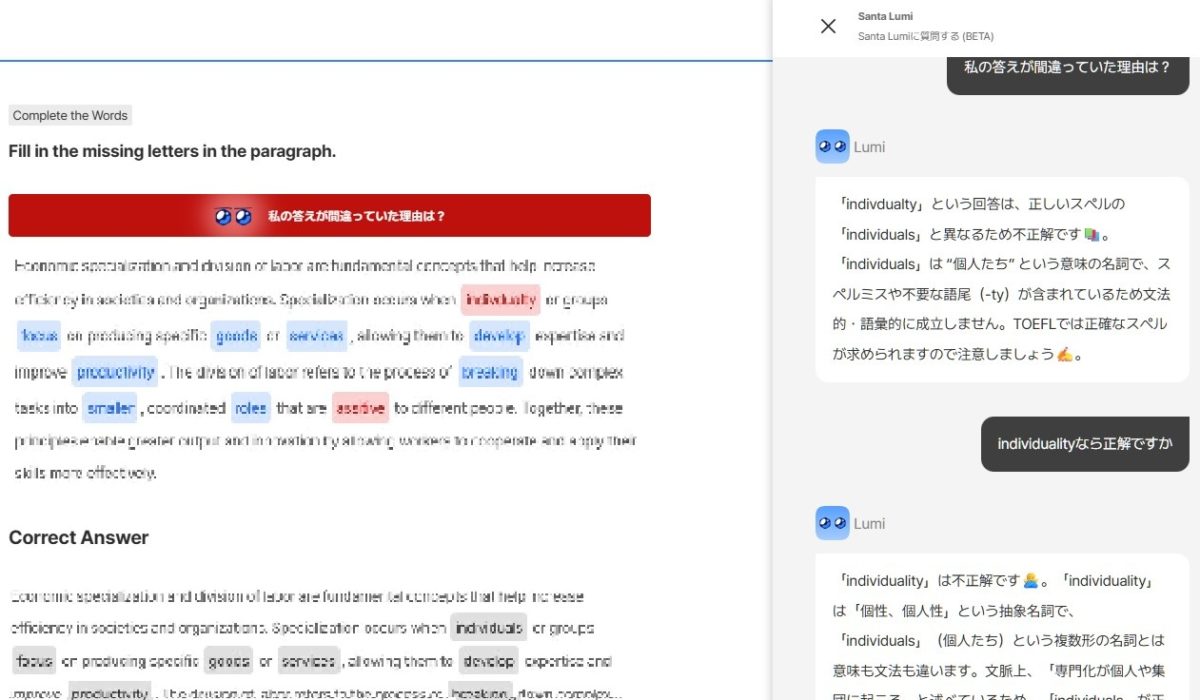Click the 'Complete the Words' tag label

pyautogui.click(x=70, y=115)
